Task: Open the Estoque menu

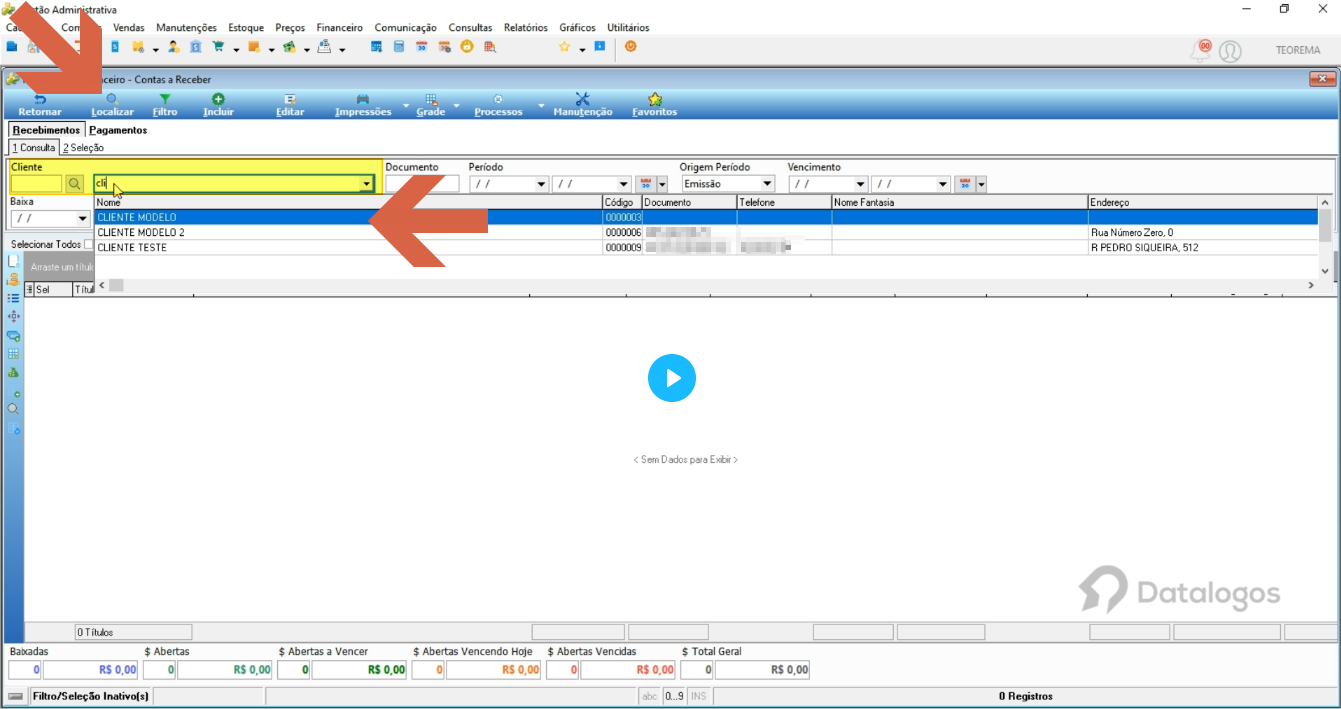Action: [x=246, y=28]
